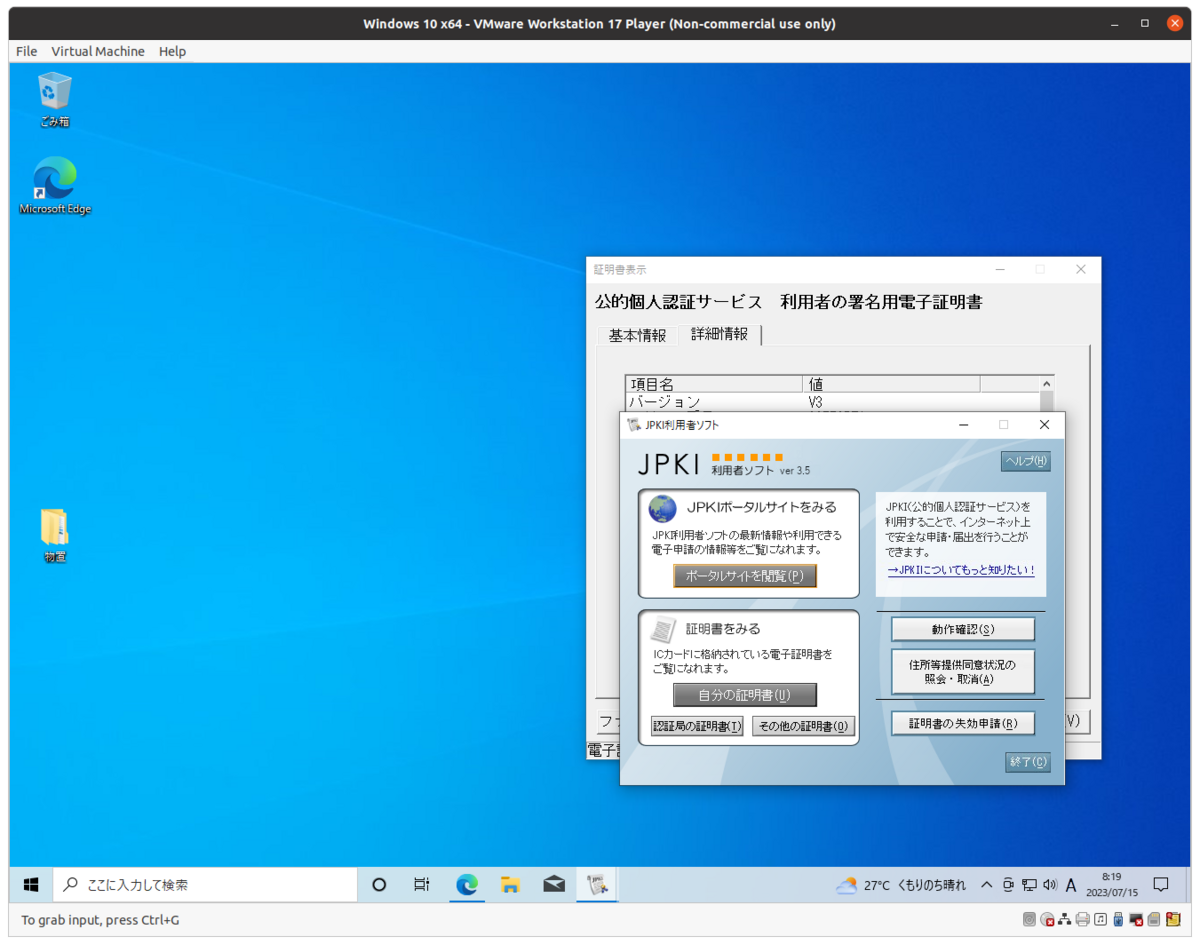The width and height of the screenshot is (1200, 945).
Task: Click the JPKI利用者ソフト title bar icon
Action: (633, 425)
